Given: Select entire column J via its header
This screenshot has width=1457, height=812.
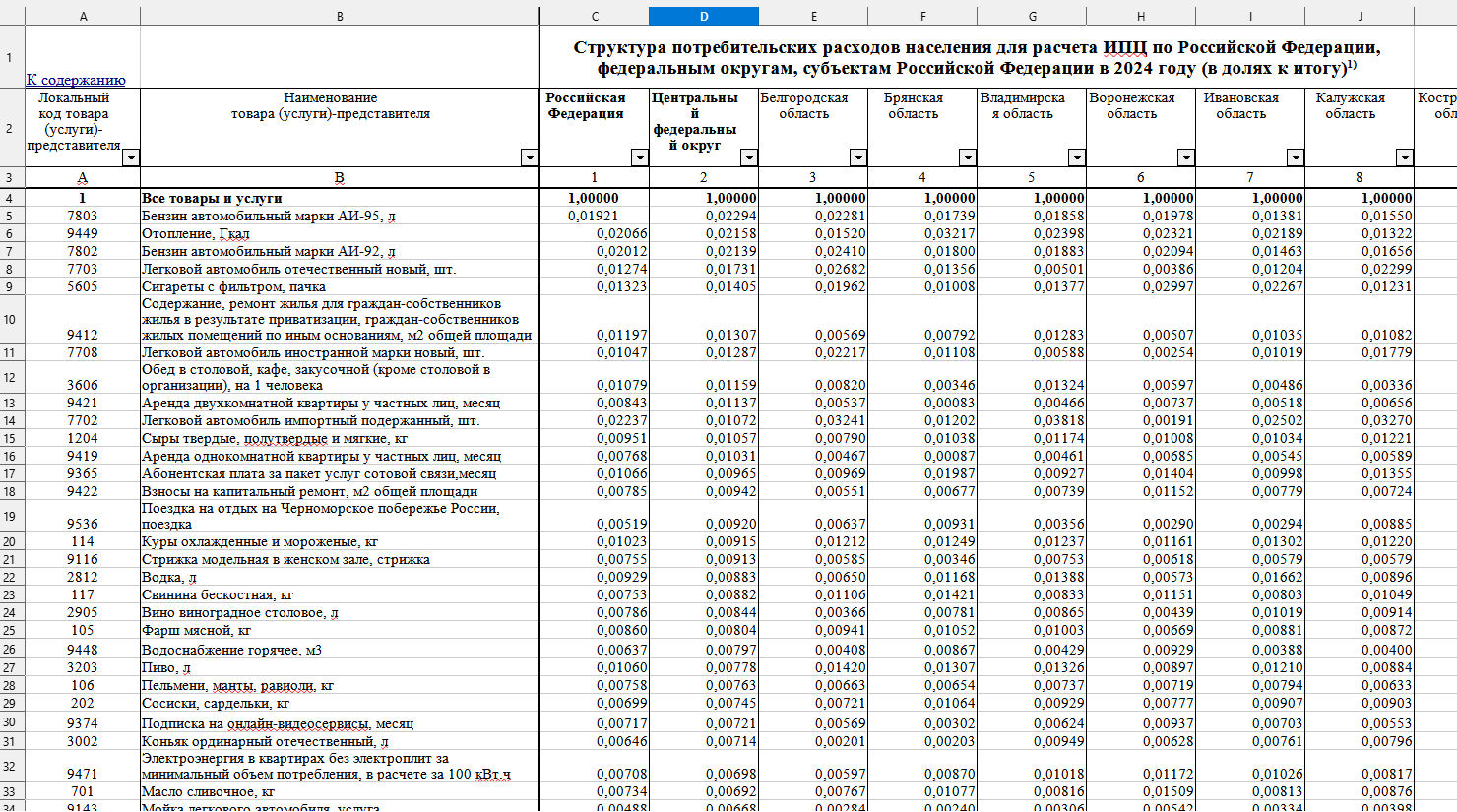Looking at the screenshot, I should pyautogui.click(x=1360, y=17).
